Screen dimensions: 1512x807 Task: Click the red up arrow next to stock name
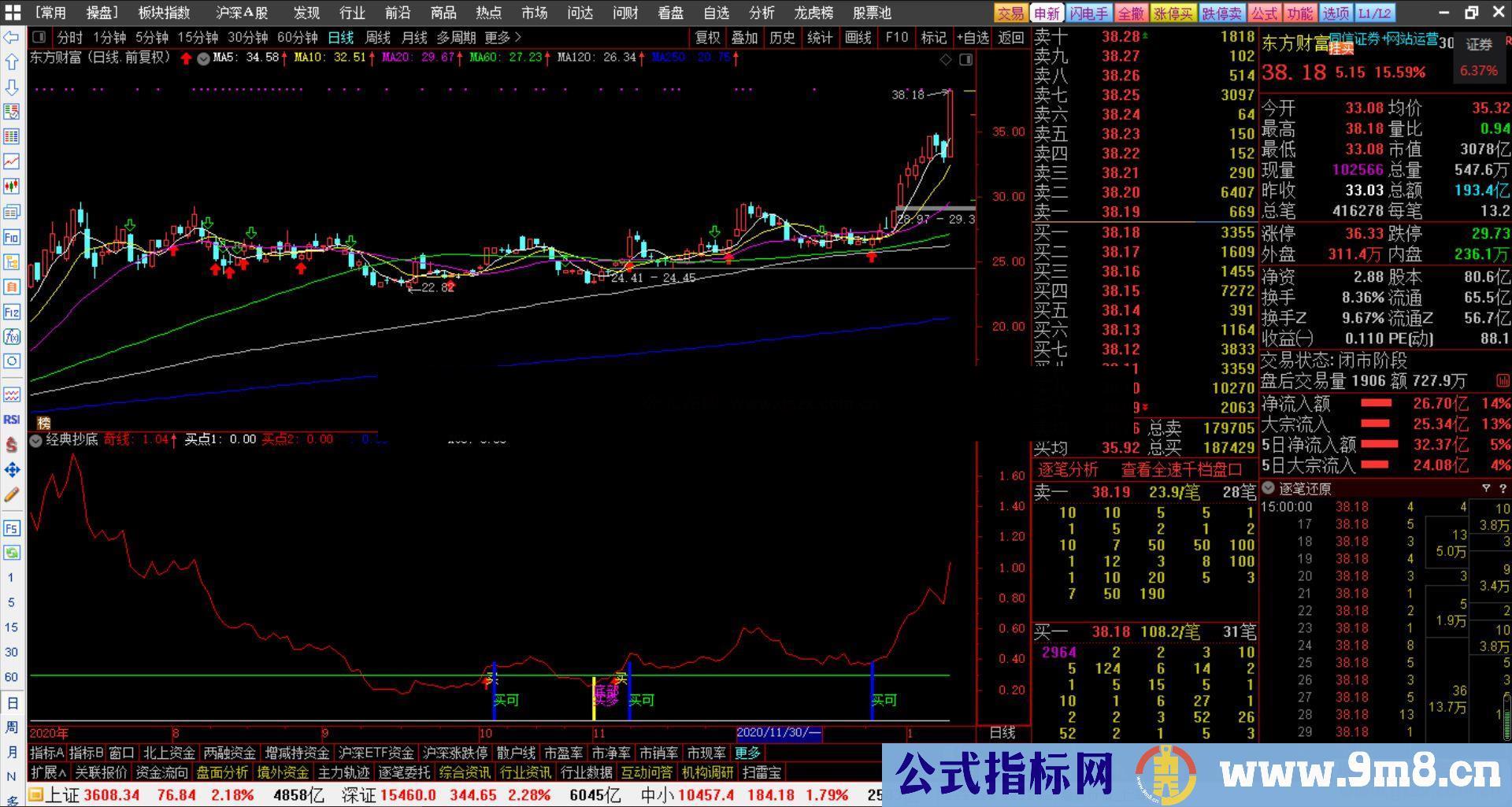pyautogui.click(x=186, y=58)
